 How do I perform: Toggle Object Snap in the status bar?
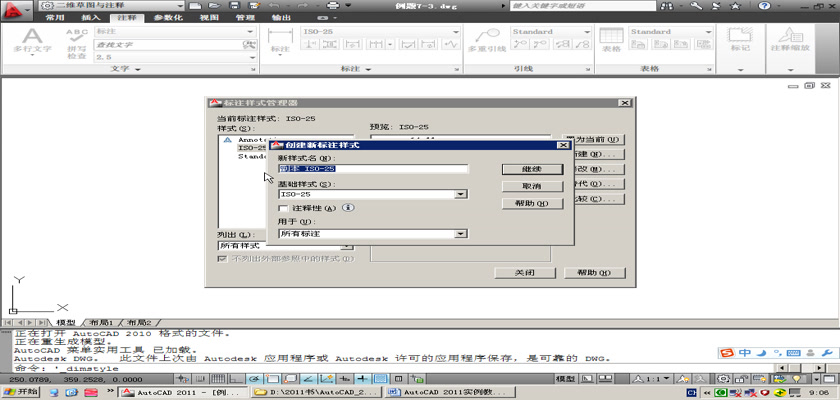point(272,379)
